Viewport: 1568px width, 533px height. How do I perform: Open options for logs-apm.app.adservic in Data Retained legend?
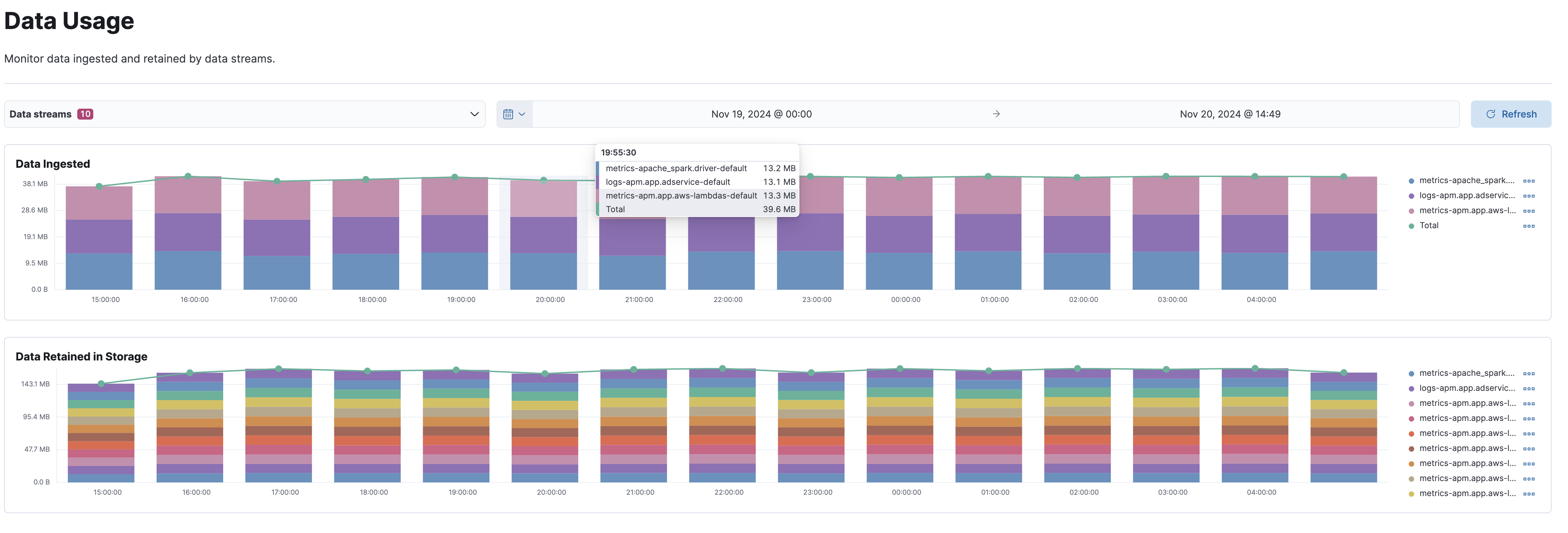1528,388
